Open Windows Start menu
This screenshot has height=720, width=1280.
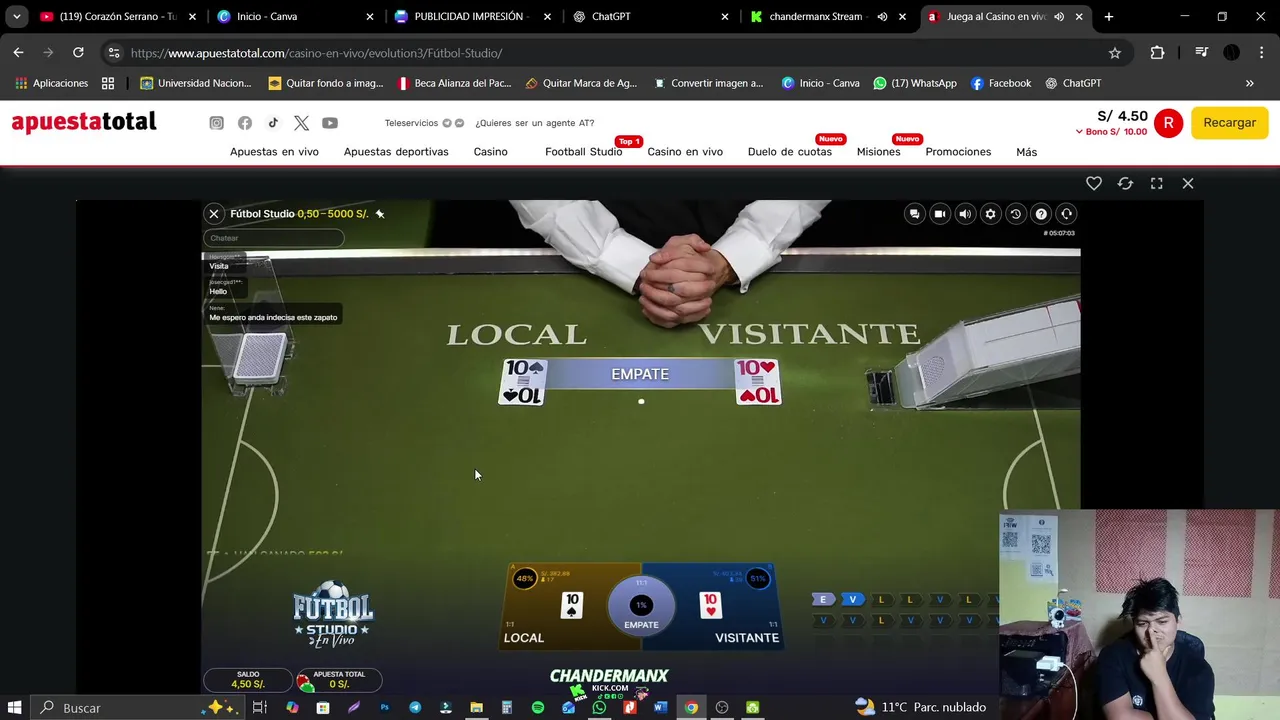[15, 707]
